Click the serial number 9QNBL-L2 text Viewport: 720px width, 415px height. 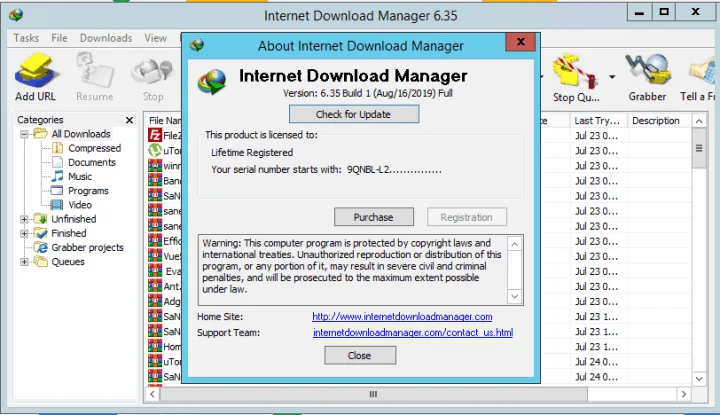pyautogui.click(x=394, y=169)
